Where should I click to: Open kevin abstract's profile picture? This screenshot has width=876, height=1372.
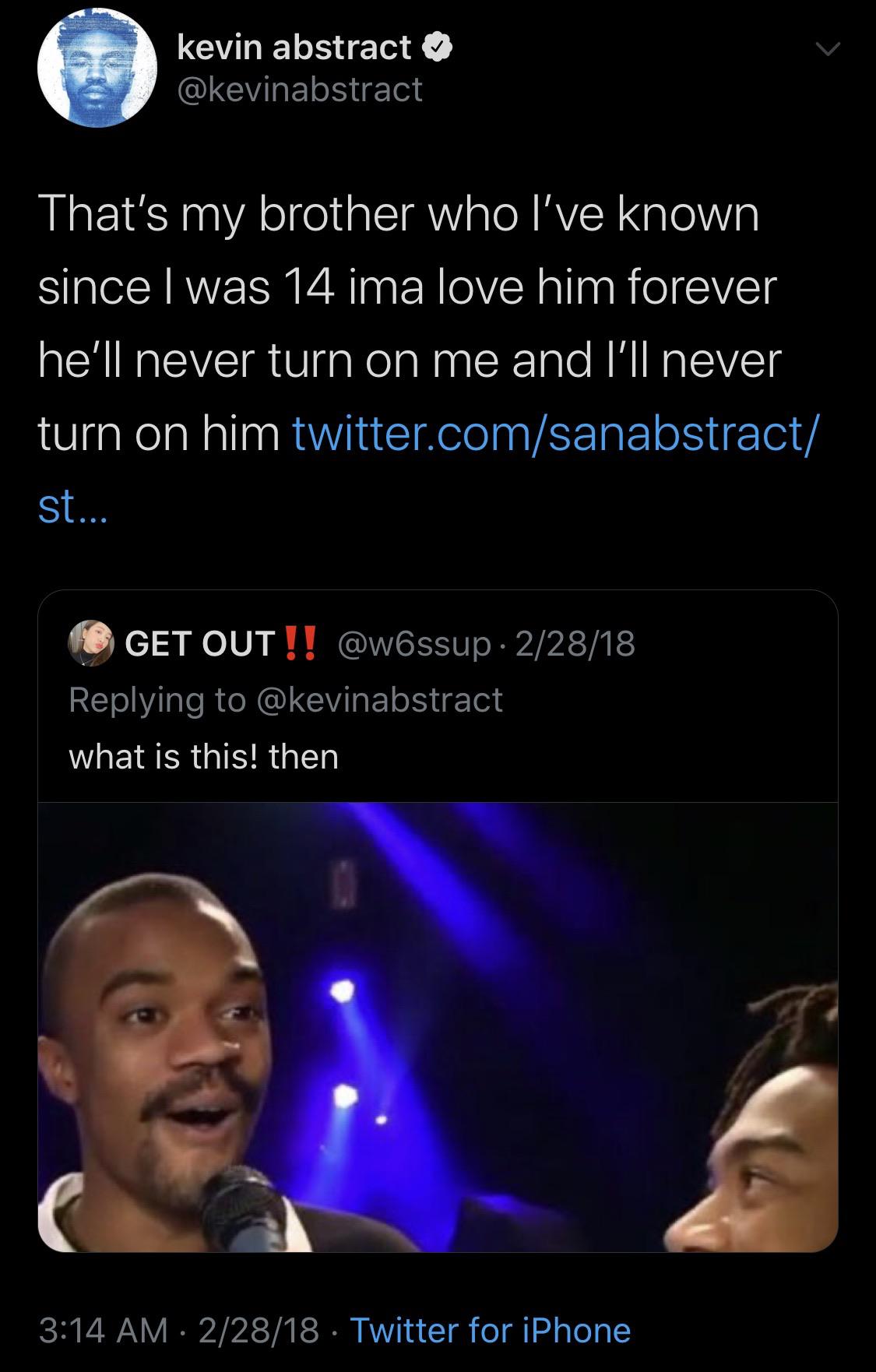97,69
